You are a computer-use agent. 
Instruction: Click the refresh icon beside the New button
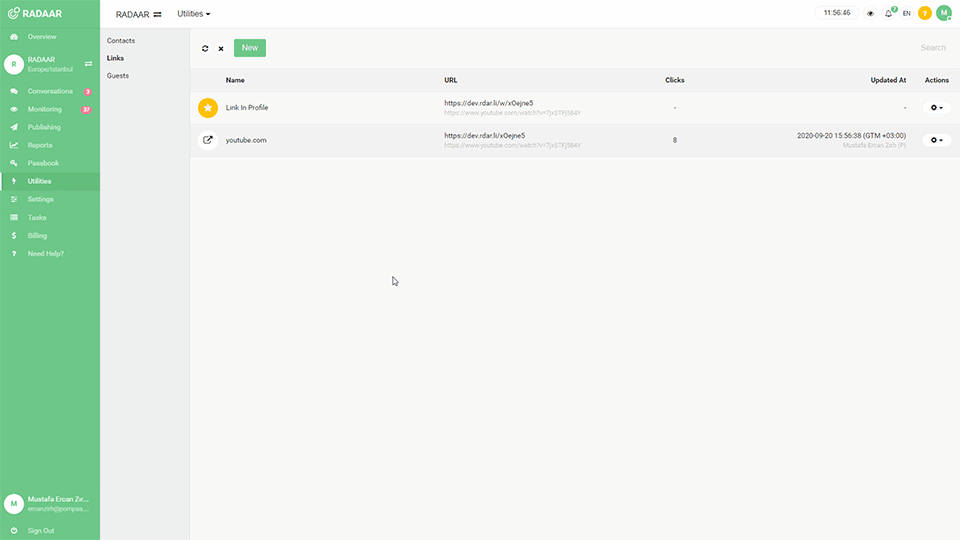(x=205, y=48)
